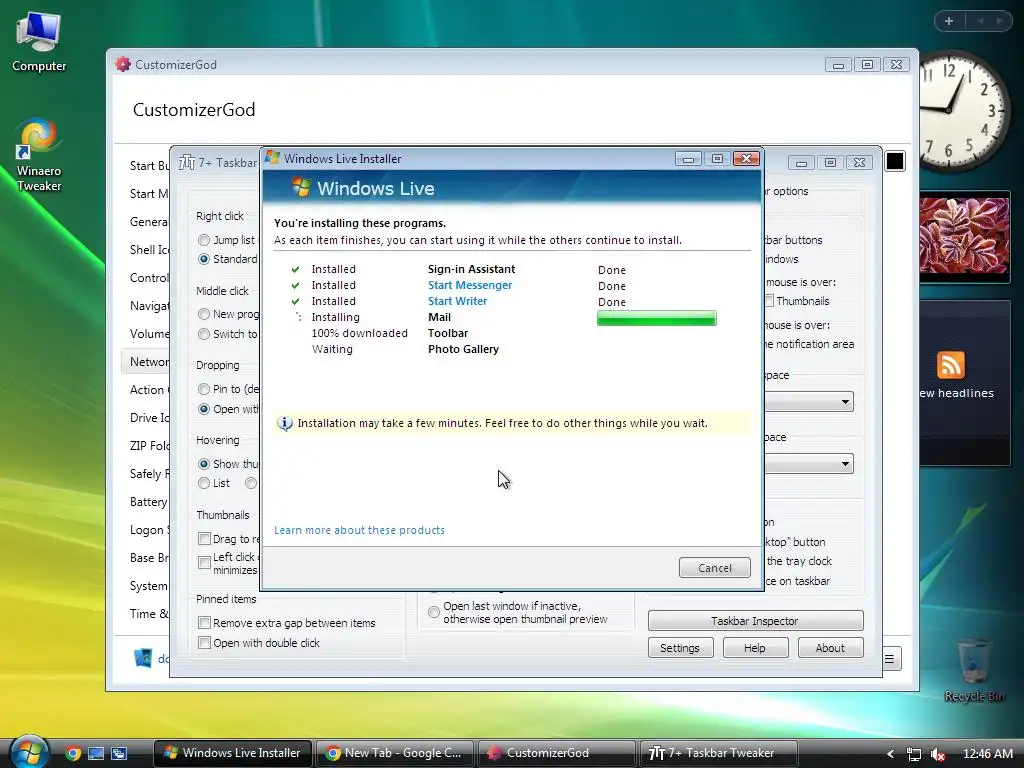The height and width of the screenshot is (768, 1024).
Task: Click the muted volume tray icon
Action: (x=938, y=754)
